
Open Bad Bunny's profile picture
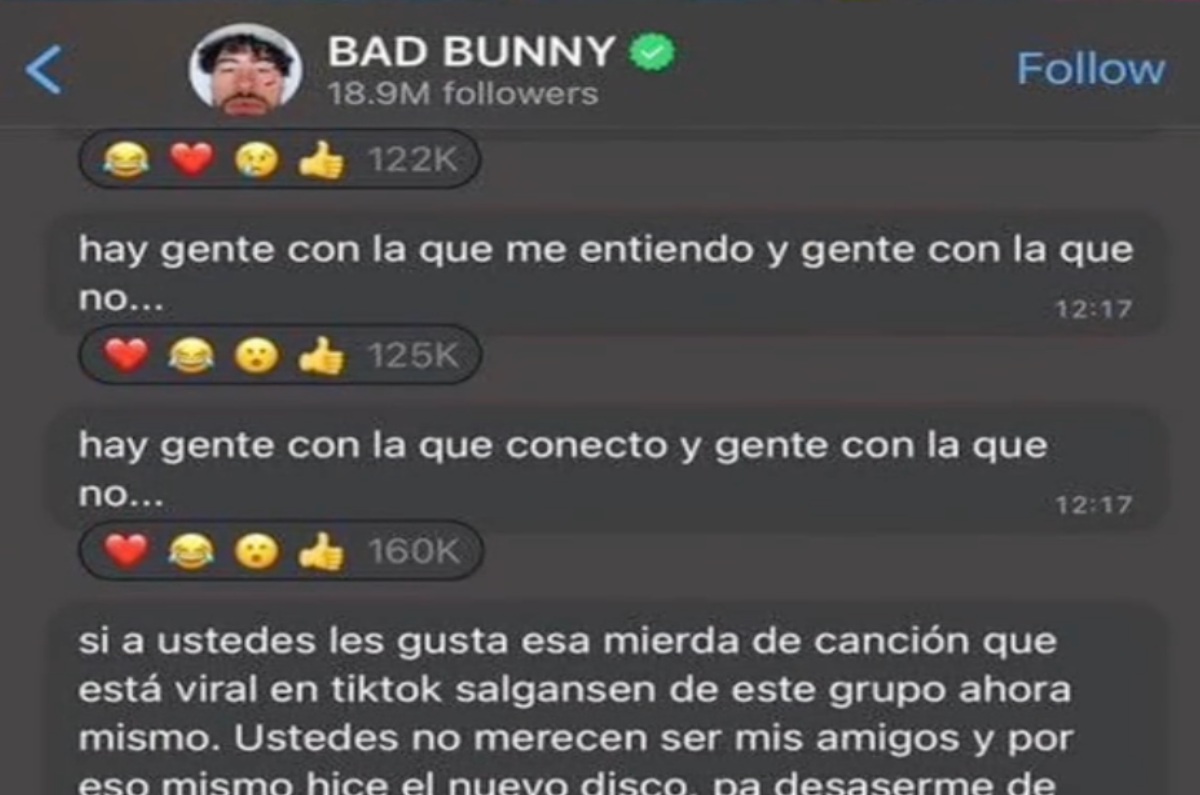(x=245, y=69)
